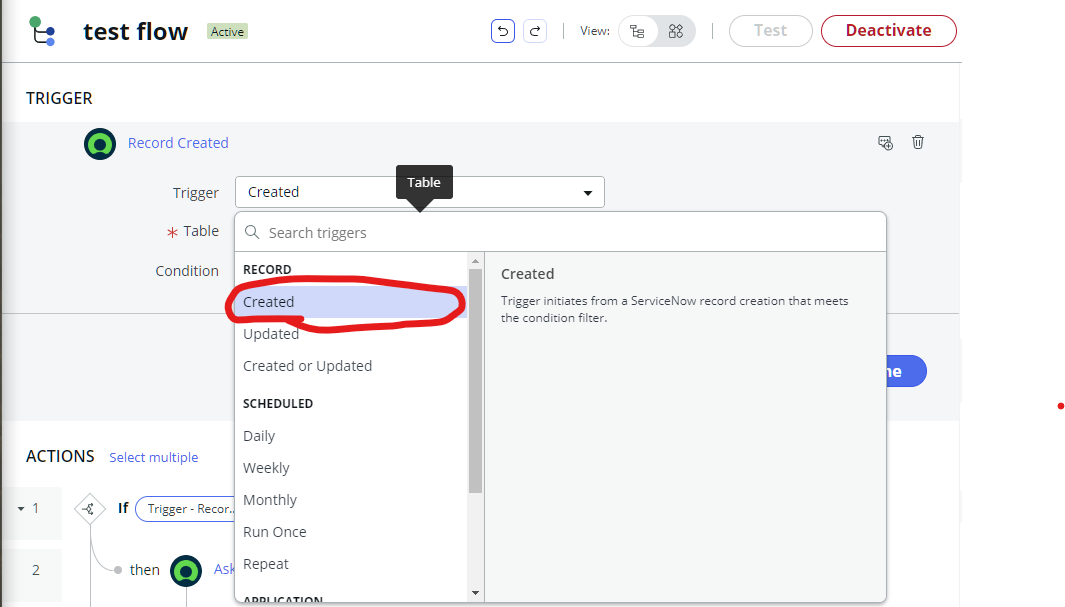Choose the Repeat trigger
This screenshot has height=607, width=1065.
point(350,564)
